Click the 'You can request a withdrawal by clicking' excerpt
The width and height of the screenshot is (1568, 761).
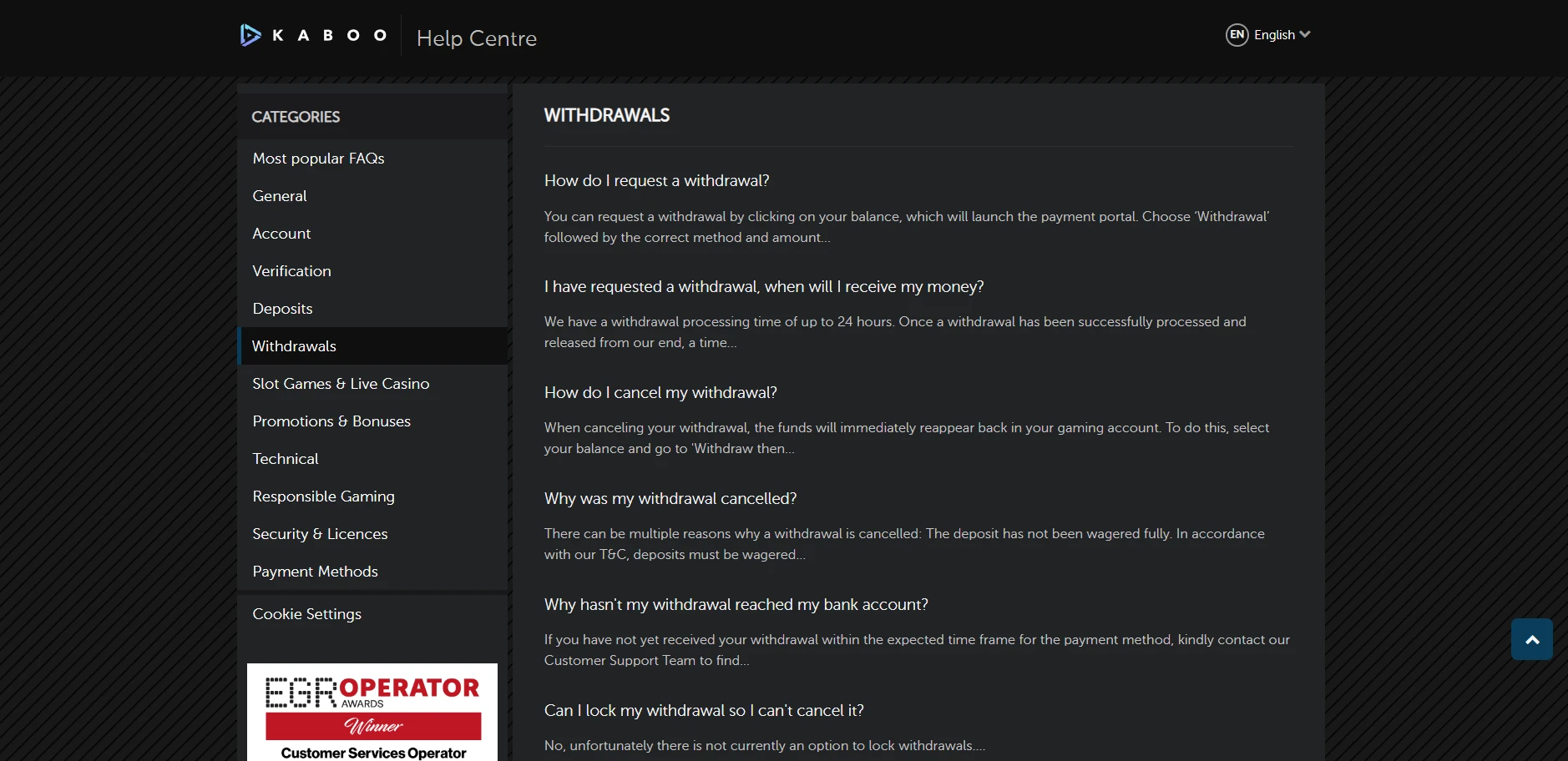(907, 227)
